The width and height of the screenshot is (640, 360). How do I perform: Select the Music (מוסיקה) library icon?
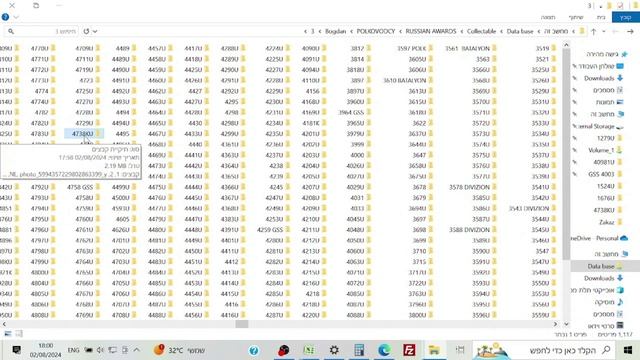click(x=620, y=302)
